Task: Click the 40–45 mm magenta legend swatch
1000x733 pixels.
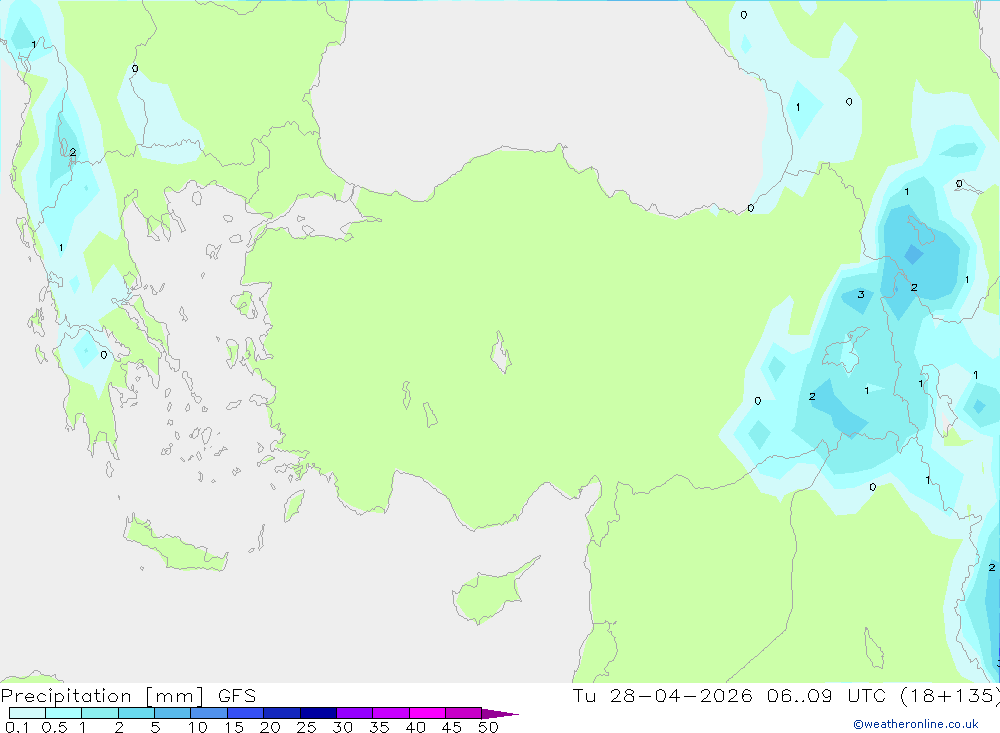Action: pos(427,713)
